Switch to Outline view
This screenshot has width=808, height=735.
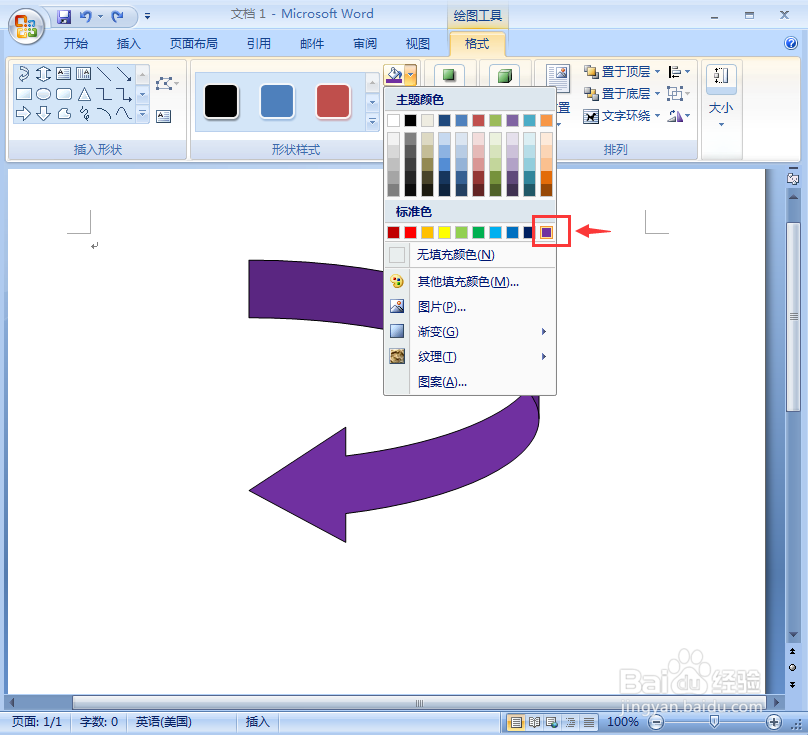coord(570,722)
